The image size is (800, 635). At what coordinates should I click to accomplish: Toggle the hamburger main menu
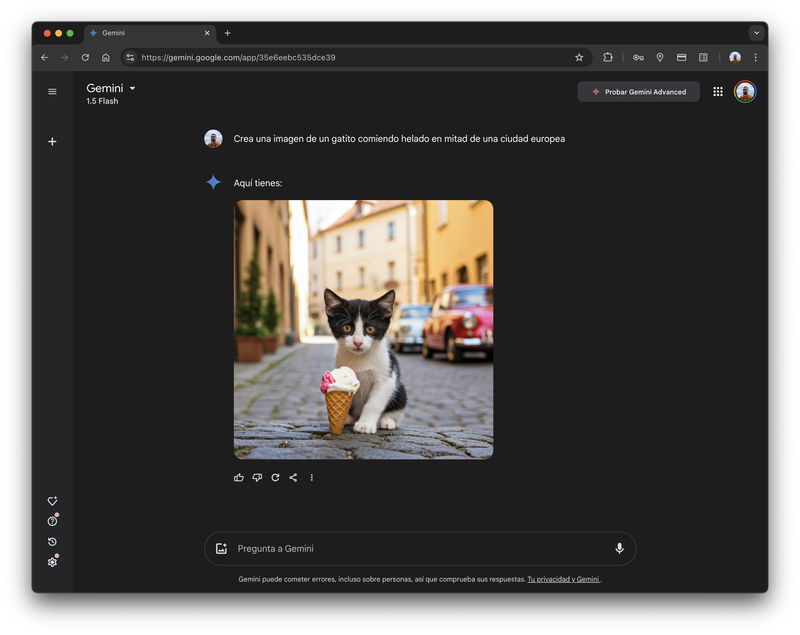tap(52, 92)
